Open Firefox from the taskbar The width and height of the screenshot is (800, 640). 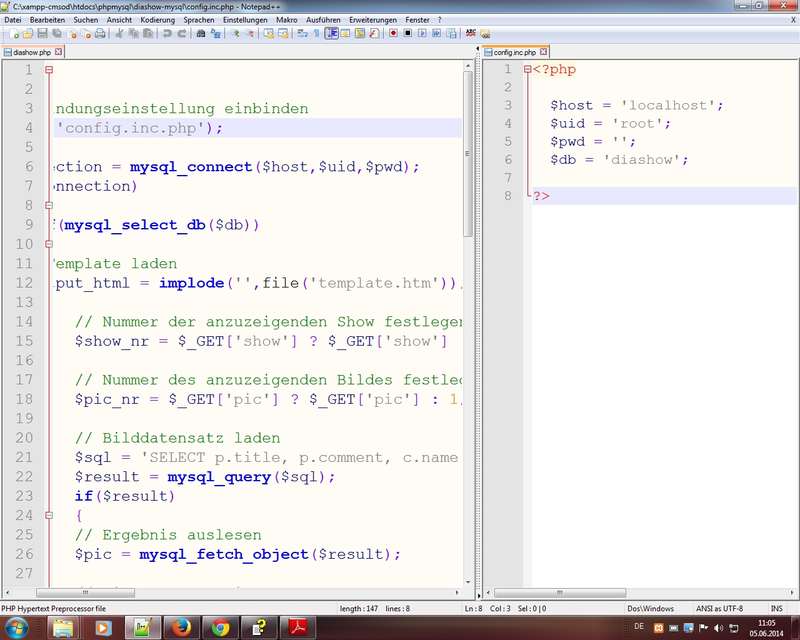point(181,627)
